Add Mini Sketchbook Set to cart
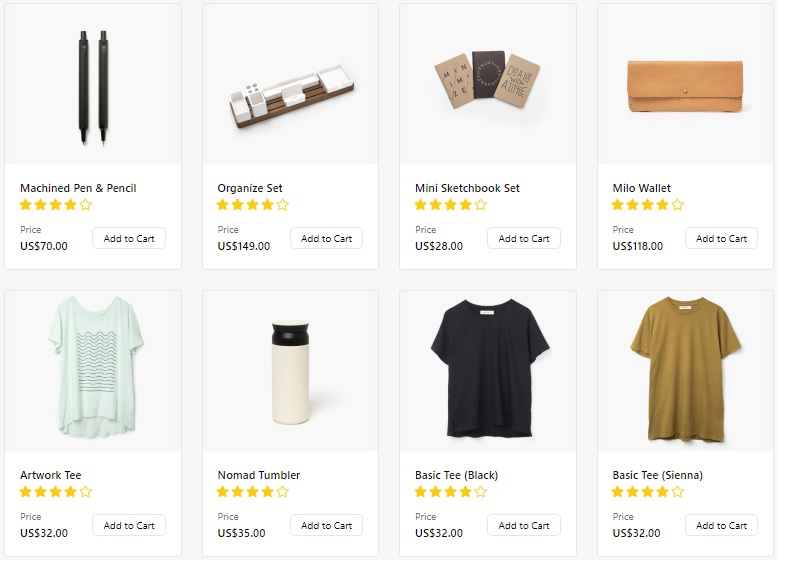Image resolution: width=793 pixels, height=576 pixels. pyautogui.click(x=524, y=238)
